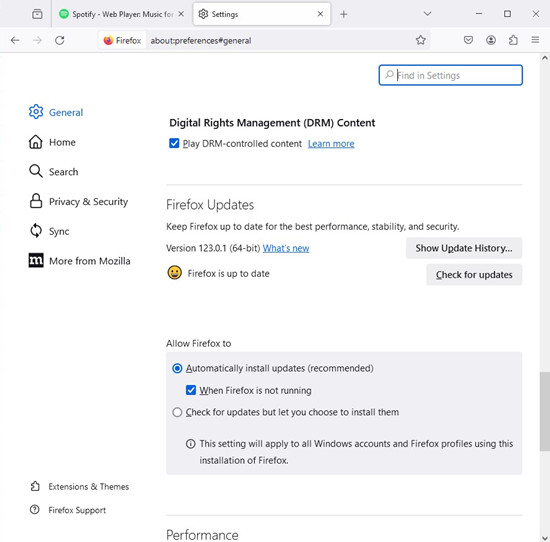Click the Firefox identity icon in the address bar
Viewport: 550px width, 542px height.
pyautogui.click(x=108, y=40)
